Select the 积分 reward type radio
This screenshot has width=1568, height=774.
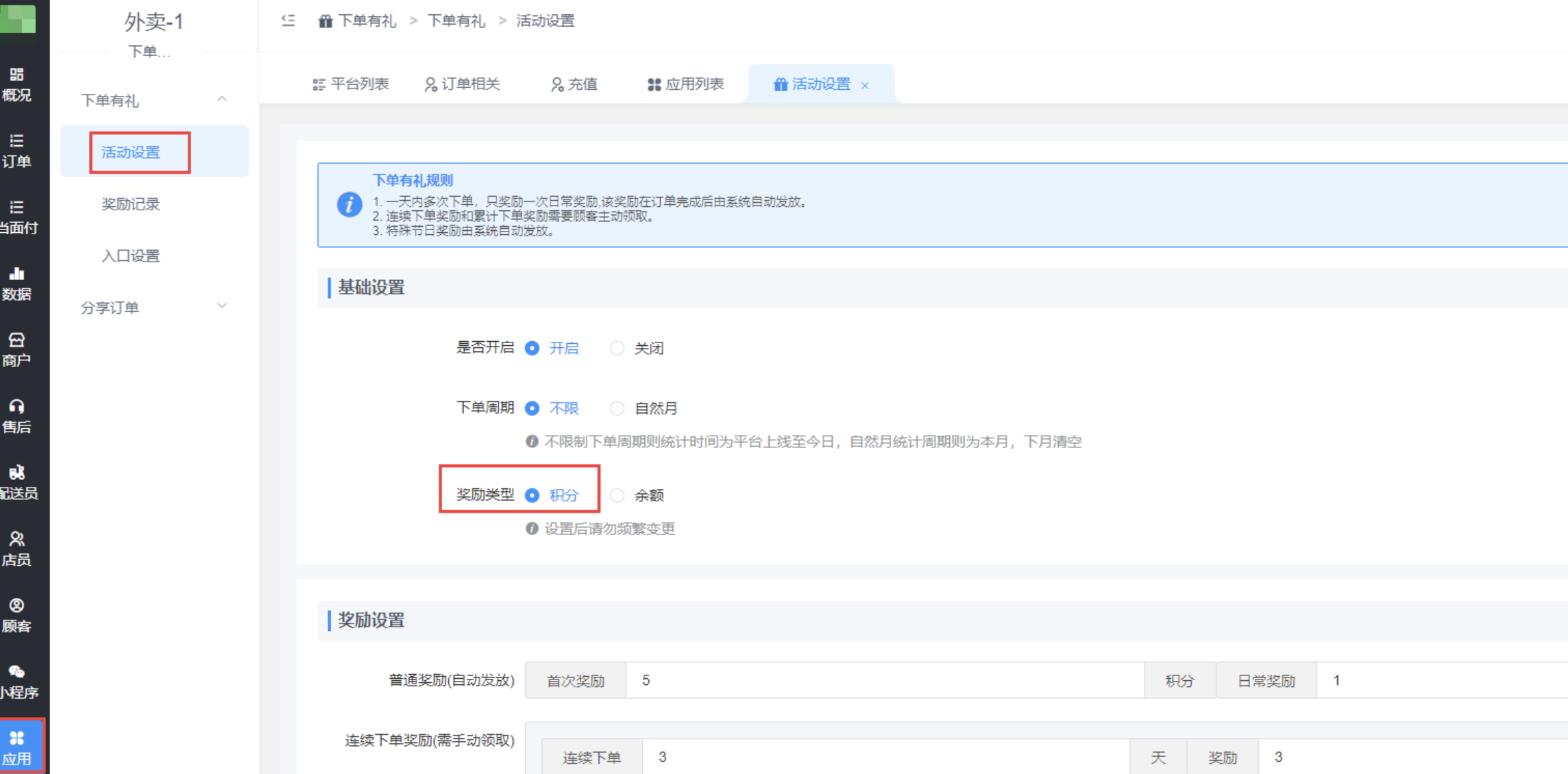point(532,495)
